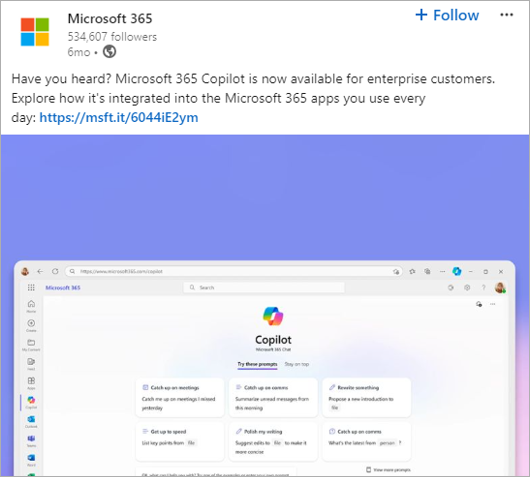Open My Content folder in the sidebar
The height and width of the screenshot is (477, 530).
pyautogui.click(x=31, y=345)
